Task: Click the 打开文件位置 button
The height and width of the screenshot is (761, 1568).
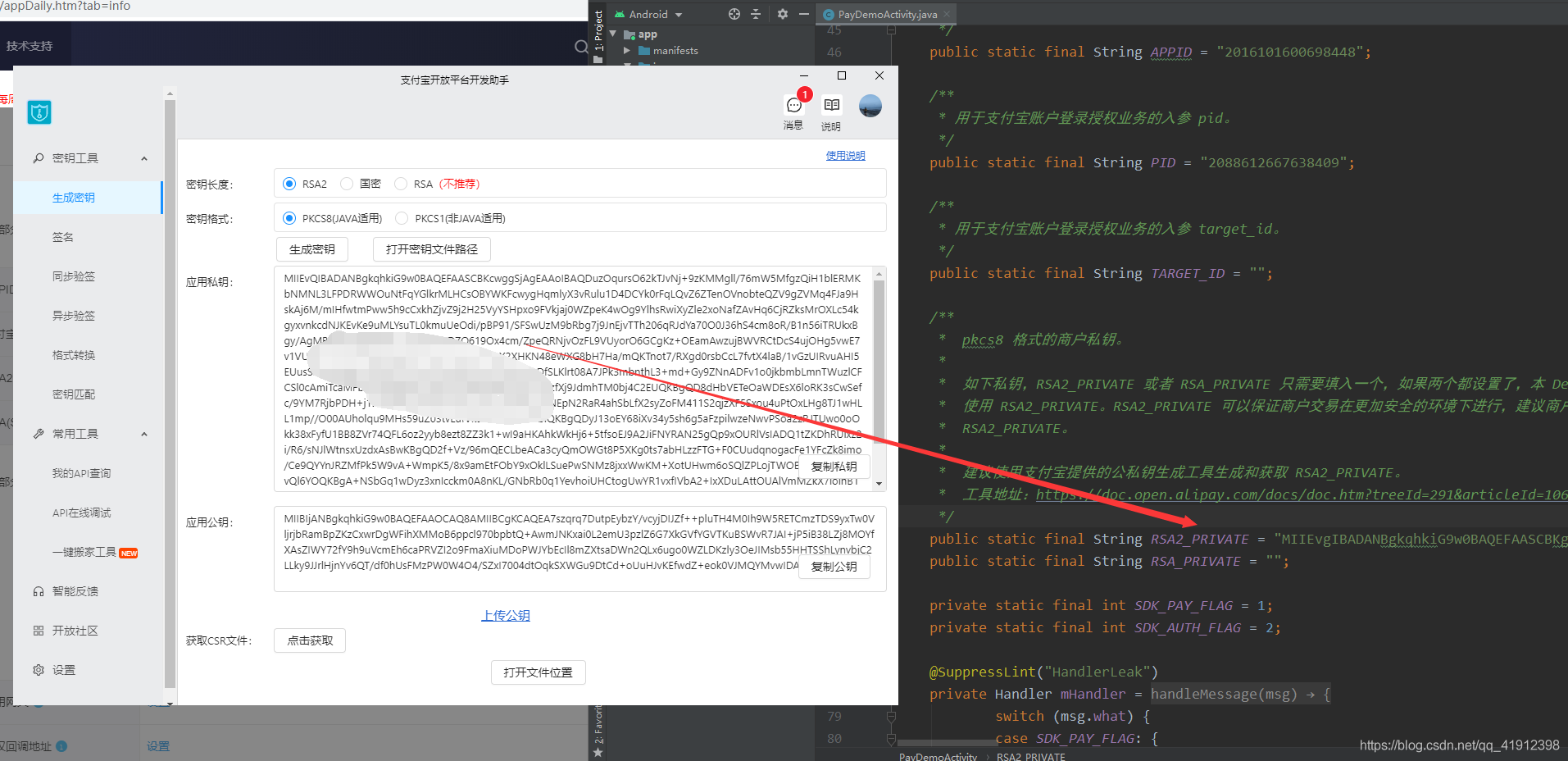Action: (x=539, y=672)
